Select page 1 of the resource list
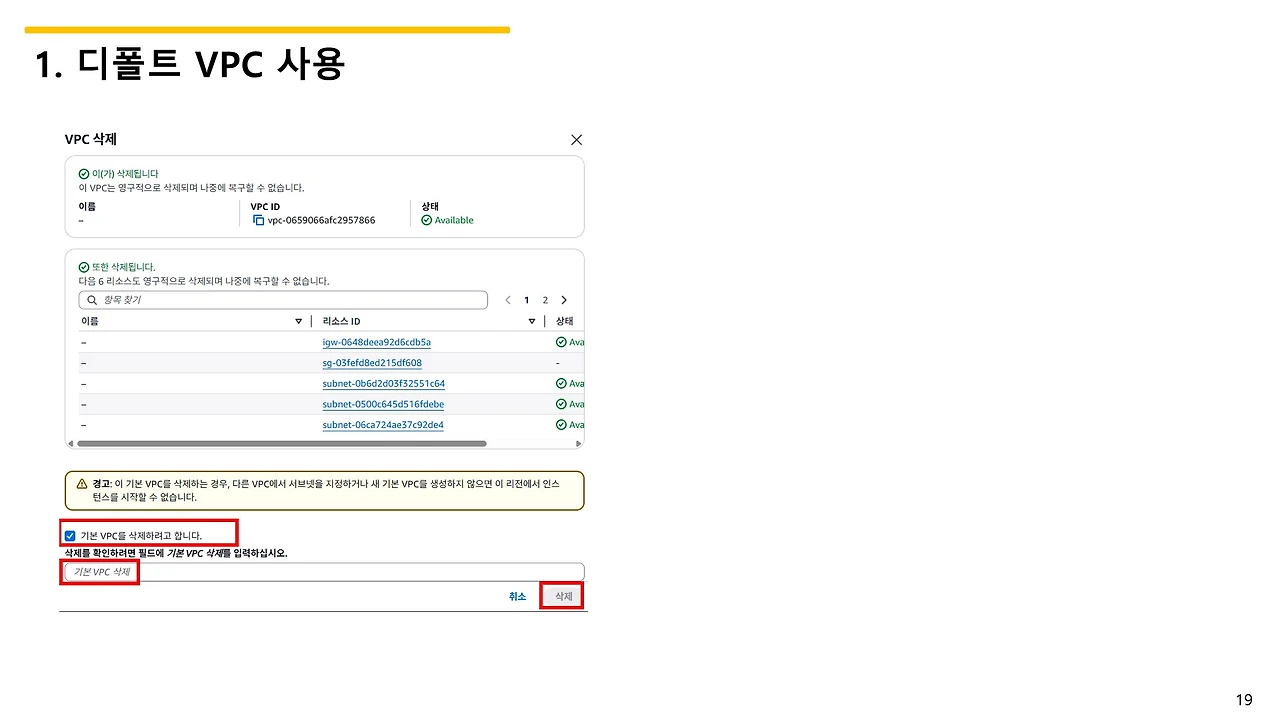The height and width of the screenshot is (720, 1280). [526, 299]
